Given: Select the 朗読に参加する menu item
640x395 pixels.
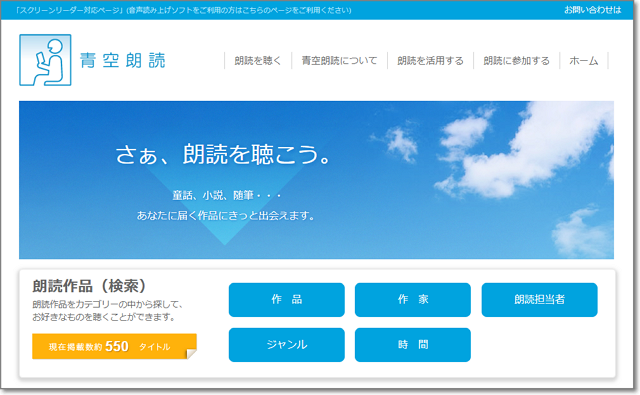Looking at the screenshot, I should (x=516, y=61).
